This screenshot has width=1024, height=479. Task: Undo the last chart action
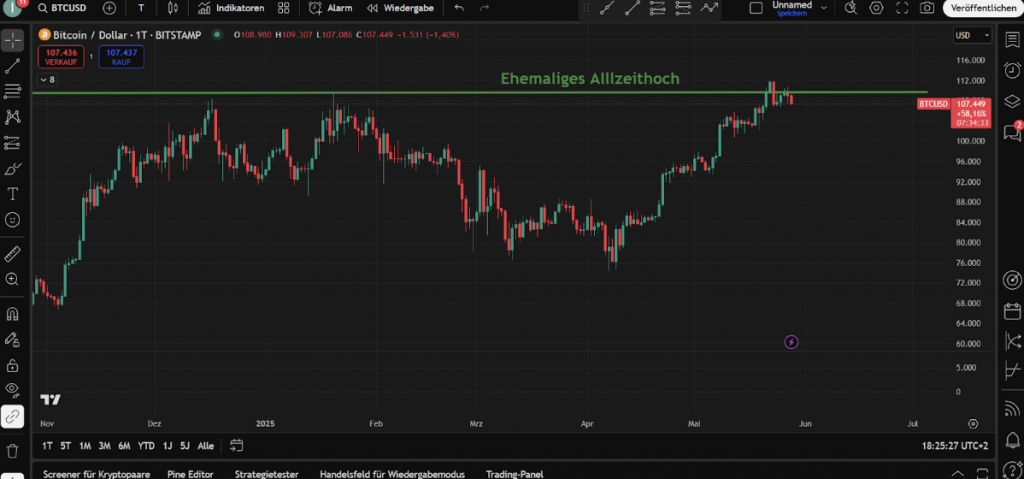click(459, 8)
